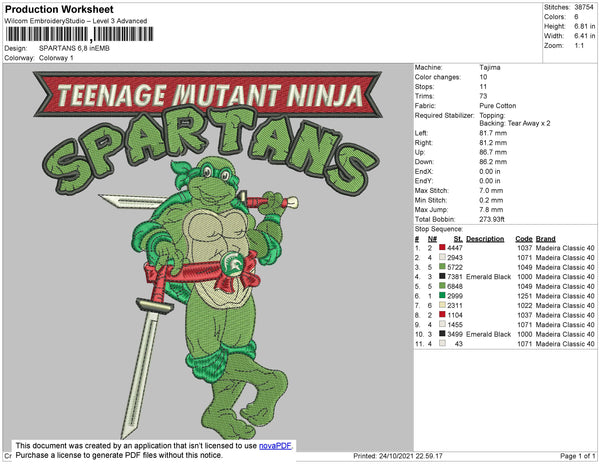Screen dimensions: 600x464
Task: Click the barcode under the Wilcom EmbroideryStudio line
Action: [79, 34]
